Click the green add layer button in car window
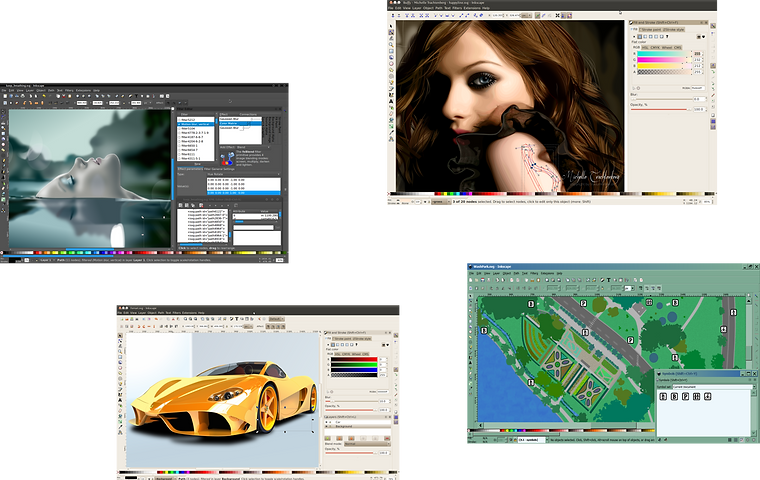This screenshot has width=760, height=480. (328, 438)
